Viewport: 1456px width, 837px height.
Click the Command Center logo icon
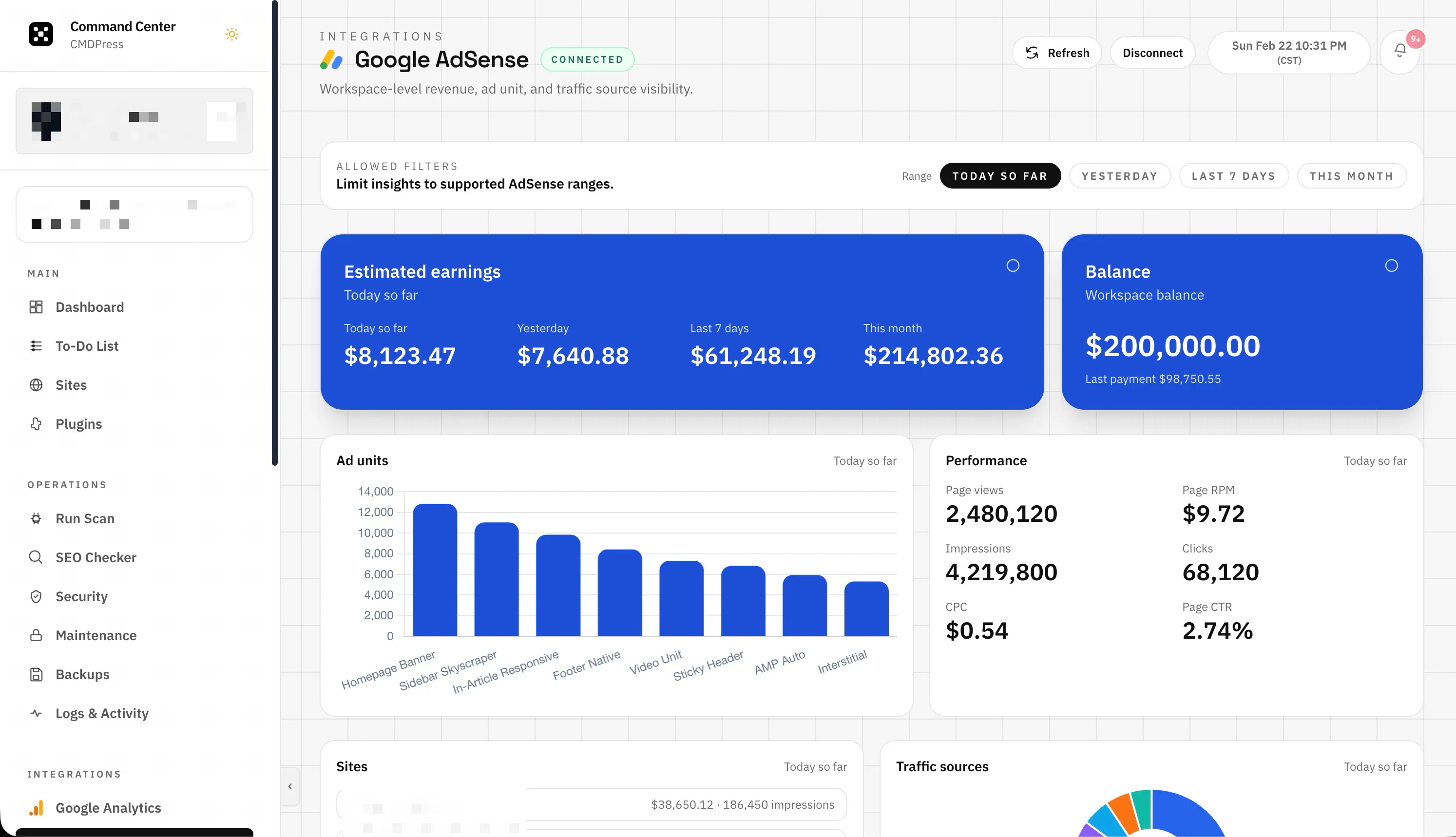pos(41,35)
